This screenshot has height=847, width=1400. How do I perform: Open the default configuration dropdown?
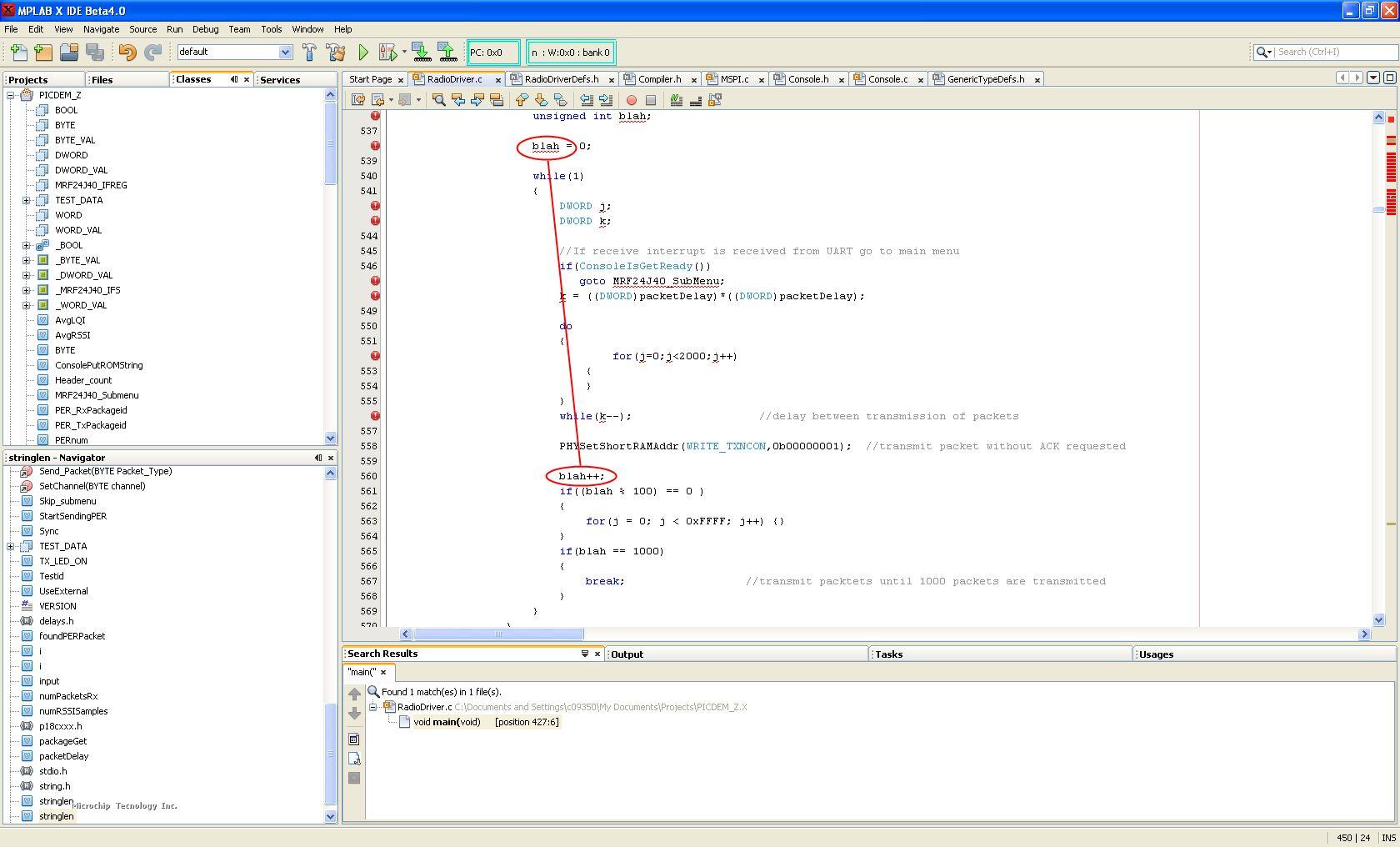click(284, 53)
